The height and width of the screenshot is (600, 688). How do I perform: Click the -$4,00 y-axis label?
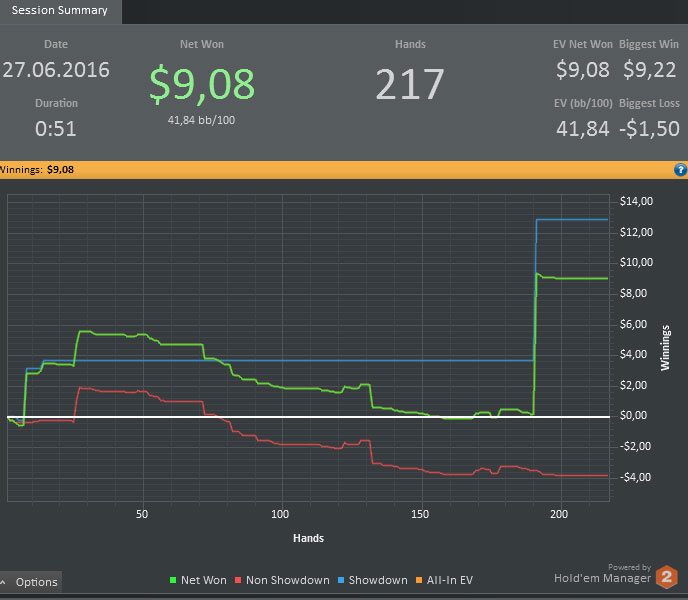coord(635,477)
